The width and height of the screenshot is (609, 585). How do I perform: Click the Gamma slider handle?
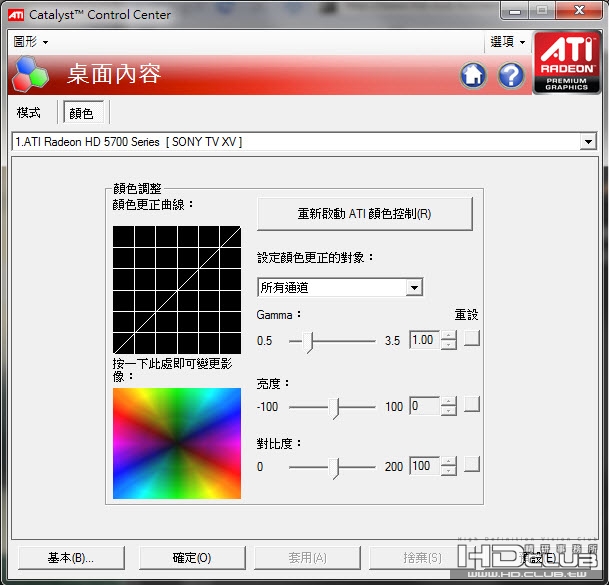click(308, 342)
